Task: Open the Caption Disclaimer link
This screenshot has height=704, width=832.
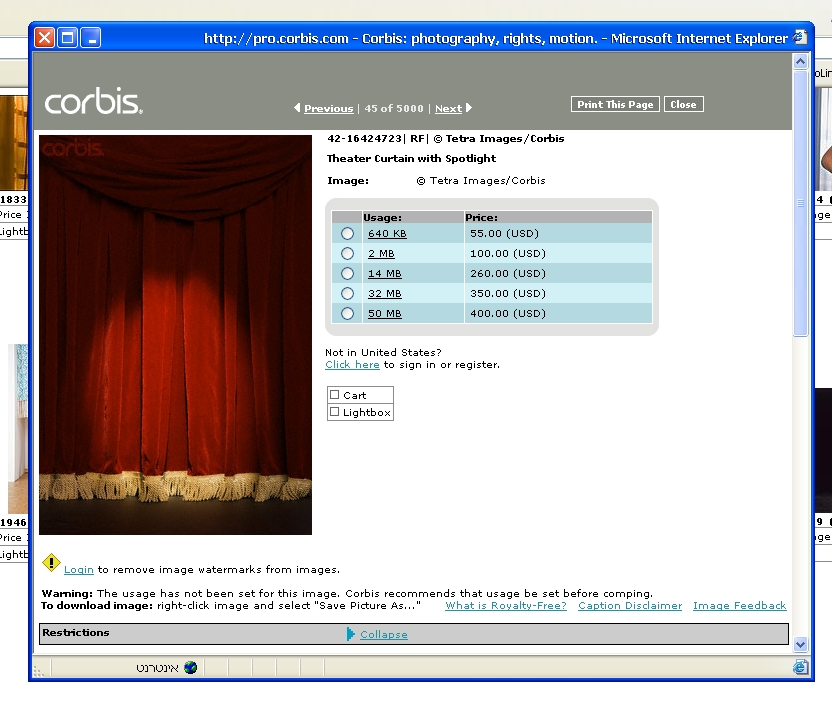Action: pos(630,605)
